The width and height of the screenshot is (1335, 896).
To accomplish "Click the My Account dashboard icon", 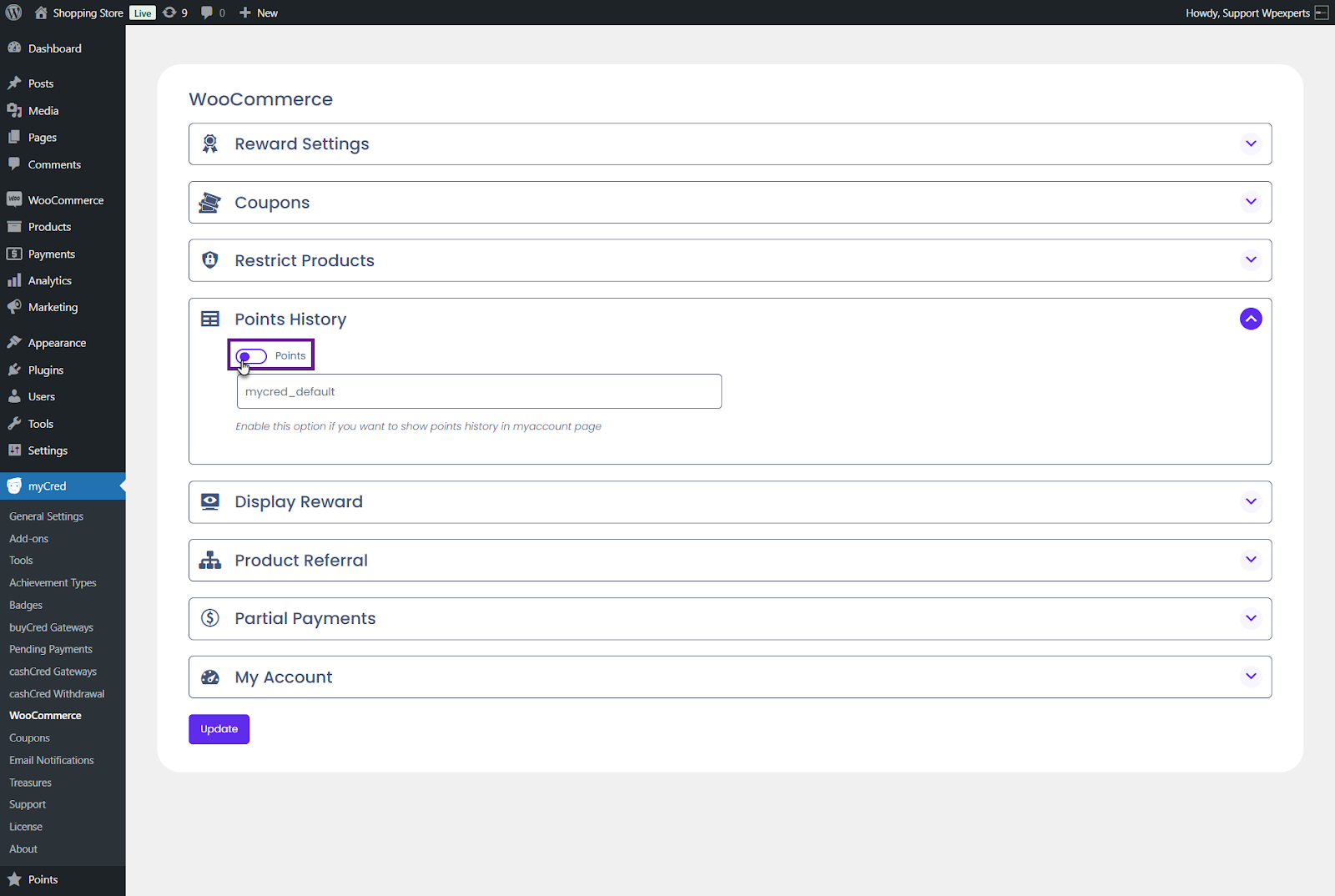I will (210, 677).
